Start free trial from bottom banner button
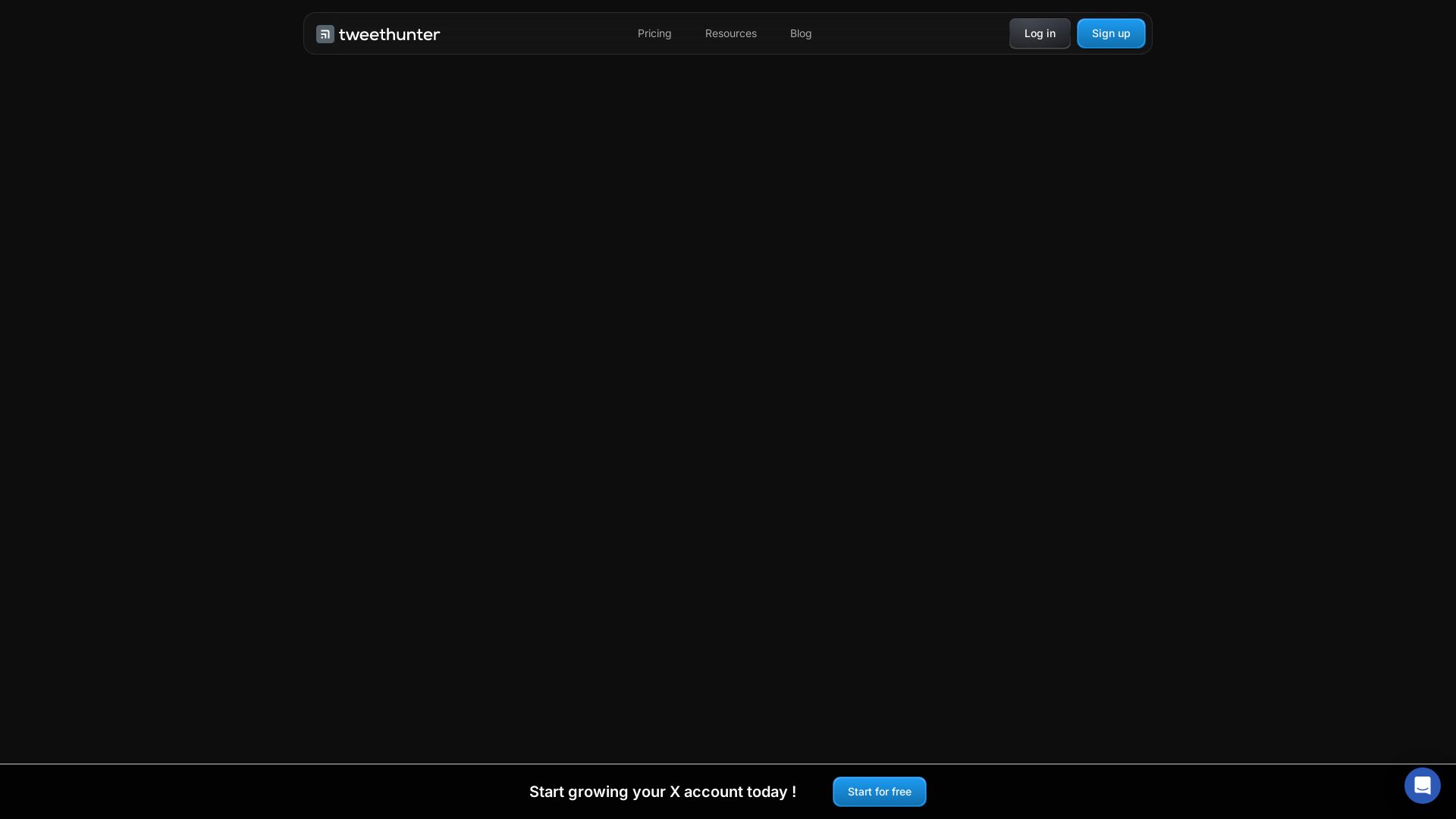This screenshot has height=819, width=1456. 879,792
